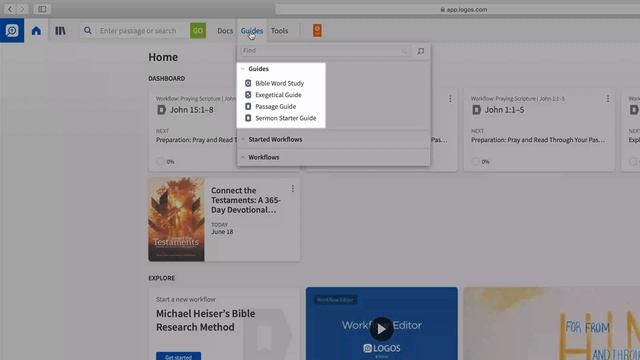Click the Exegetical Guide icon
The image size is (640, 360).
click(x=248, y=95)
